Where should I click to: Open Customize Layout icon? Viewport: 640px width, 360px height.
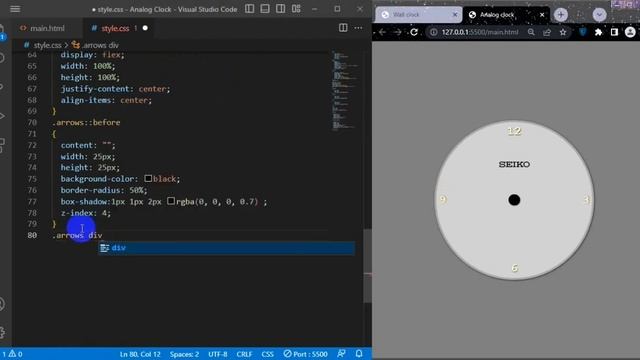[296, 9]
